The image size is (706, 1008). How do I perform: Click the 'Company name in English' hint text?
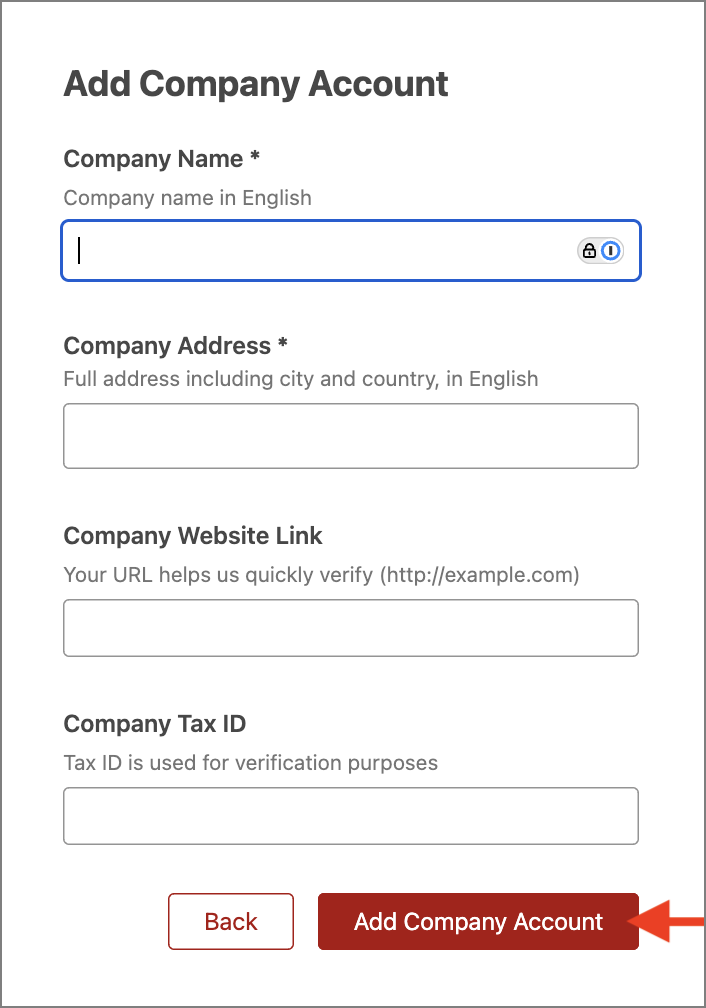coord(188,198)
